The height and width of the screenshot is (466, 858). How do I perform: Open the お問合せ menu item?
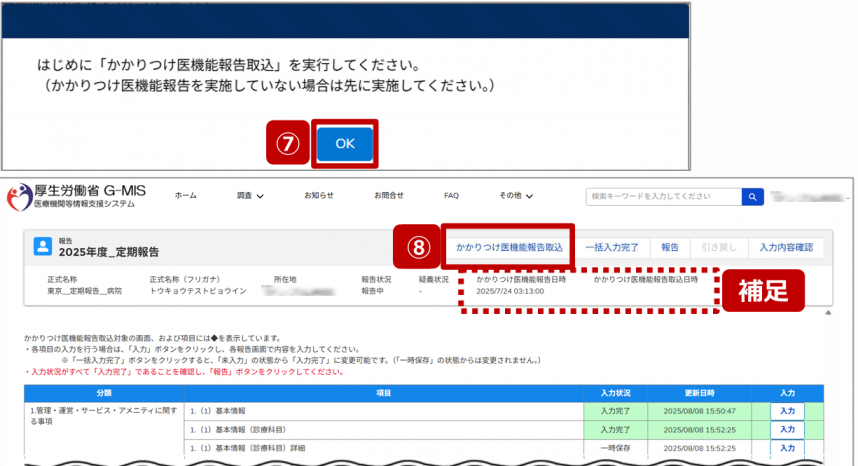click(x=389, y=195)
